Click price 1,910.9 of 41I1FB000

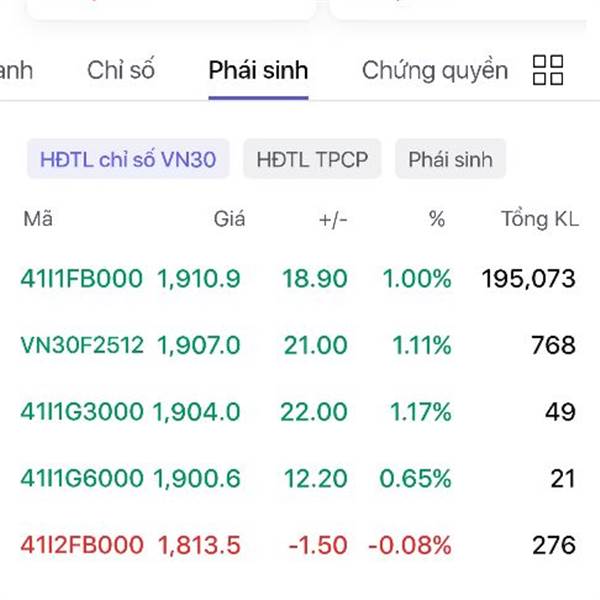[198, 279]
